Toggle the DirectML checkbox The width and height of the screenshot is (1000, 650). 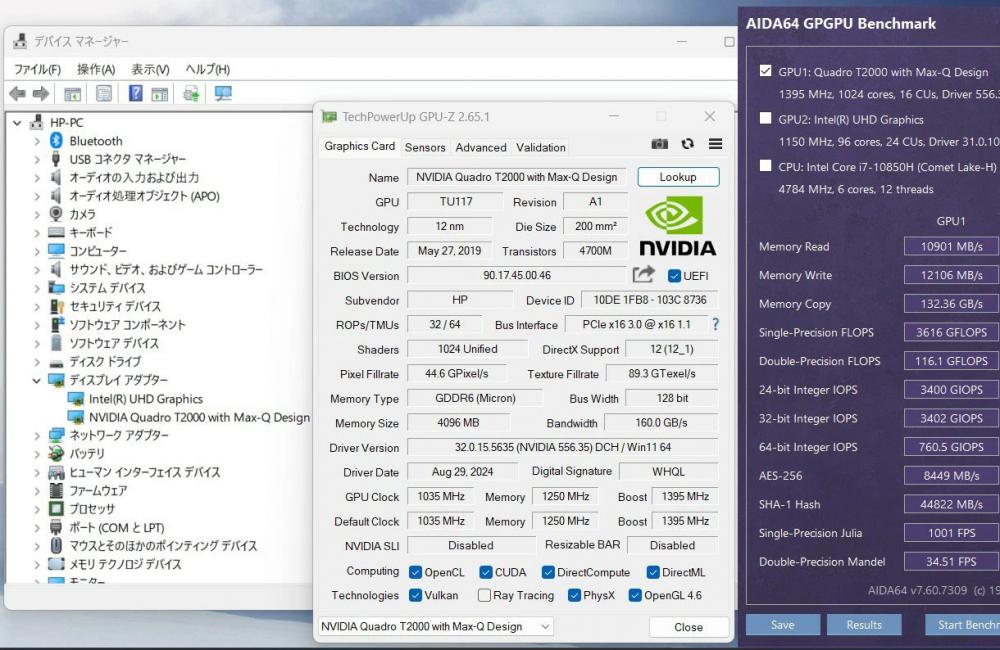click(652, 572)
